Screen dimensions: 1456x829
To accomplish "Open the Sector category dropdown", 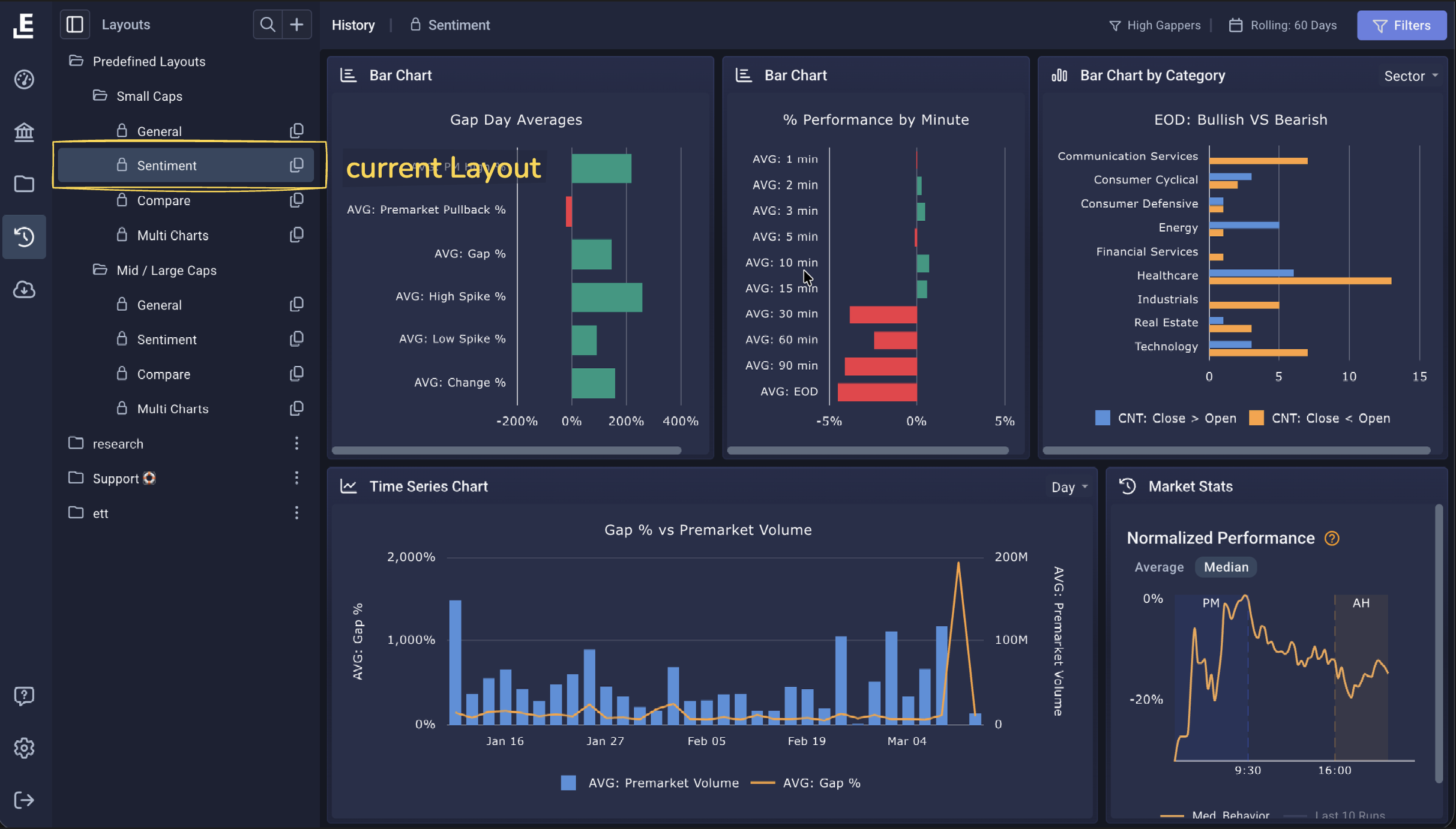I will click(1410, 76).
